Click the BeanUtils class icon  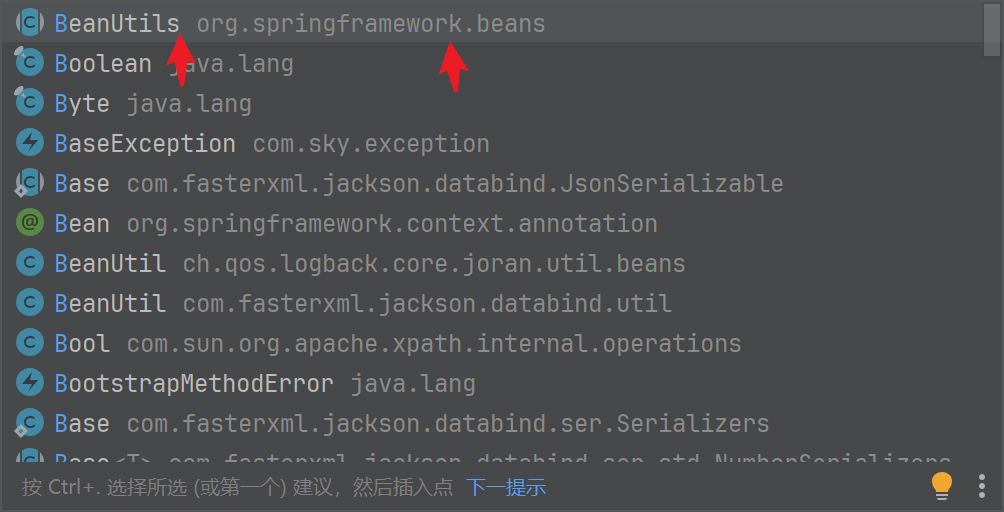coord(29,22)
